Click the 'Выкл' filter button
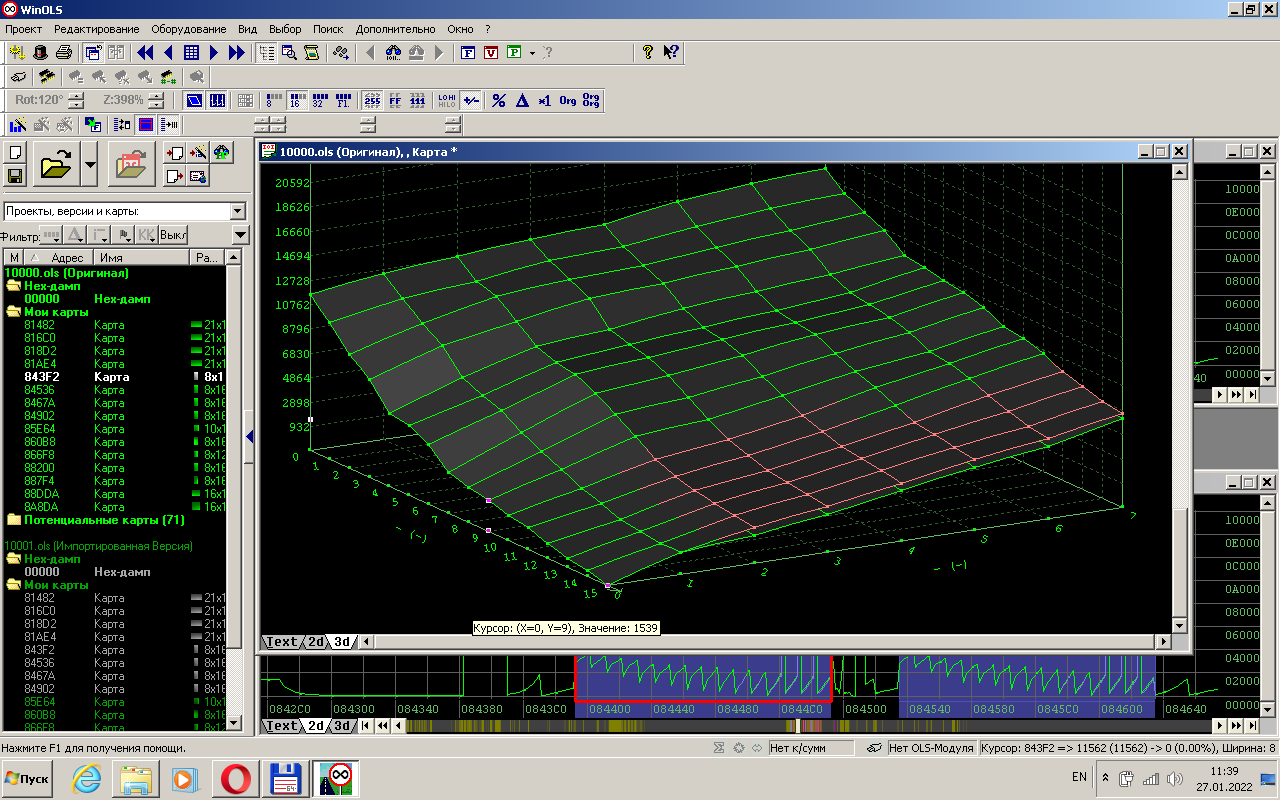The height and width of the screenshot is (800, 1280). (173, 235)
